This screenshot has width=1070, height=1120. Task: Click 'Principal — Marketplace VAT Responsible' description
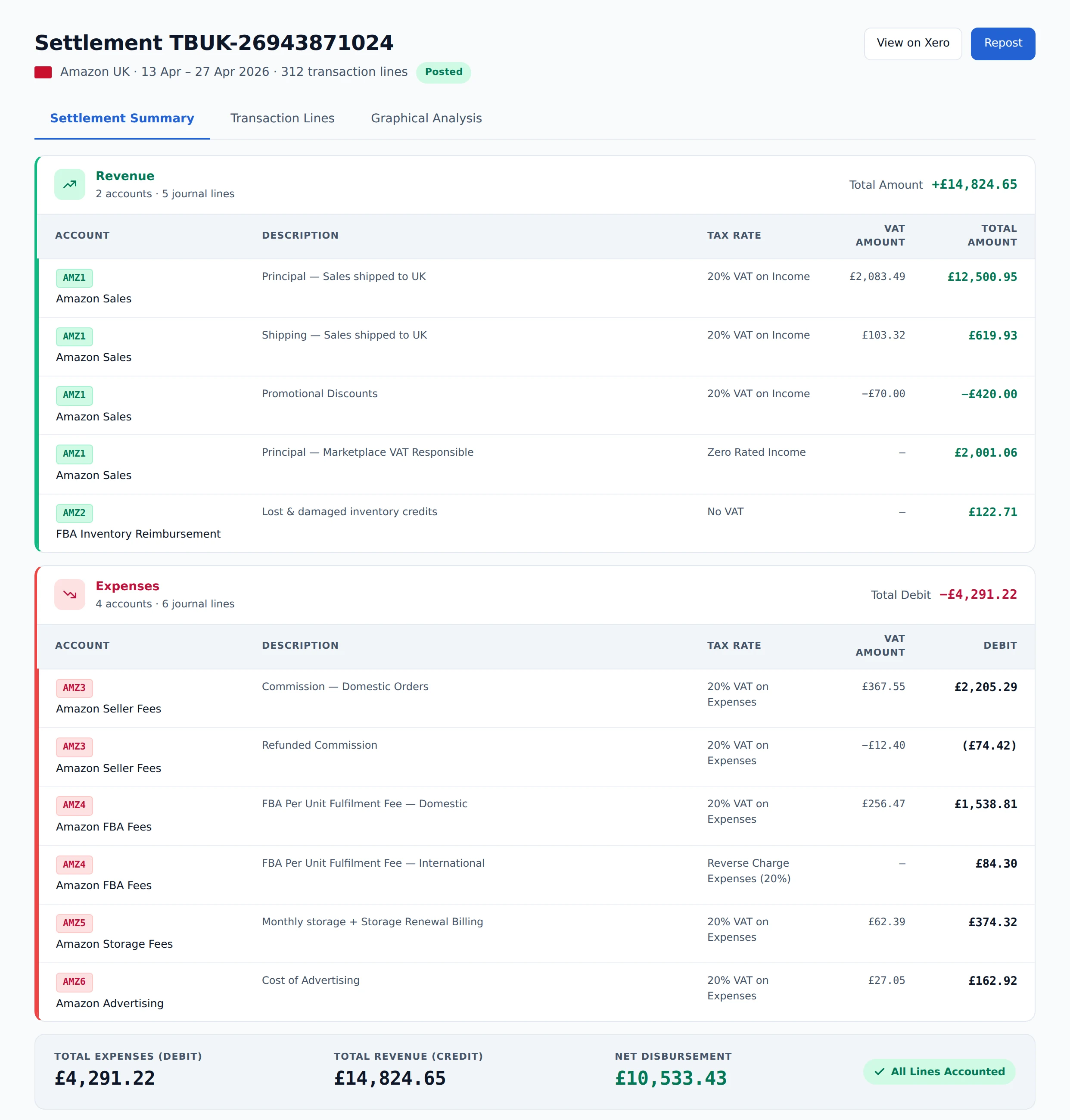pyautogui.click(x=367, y=453)
